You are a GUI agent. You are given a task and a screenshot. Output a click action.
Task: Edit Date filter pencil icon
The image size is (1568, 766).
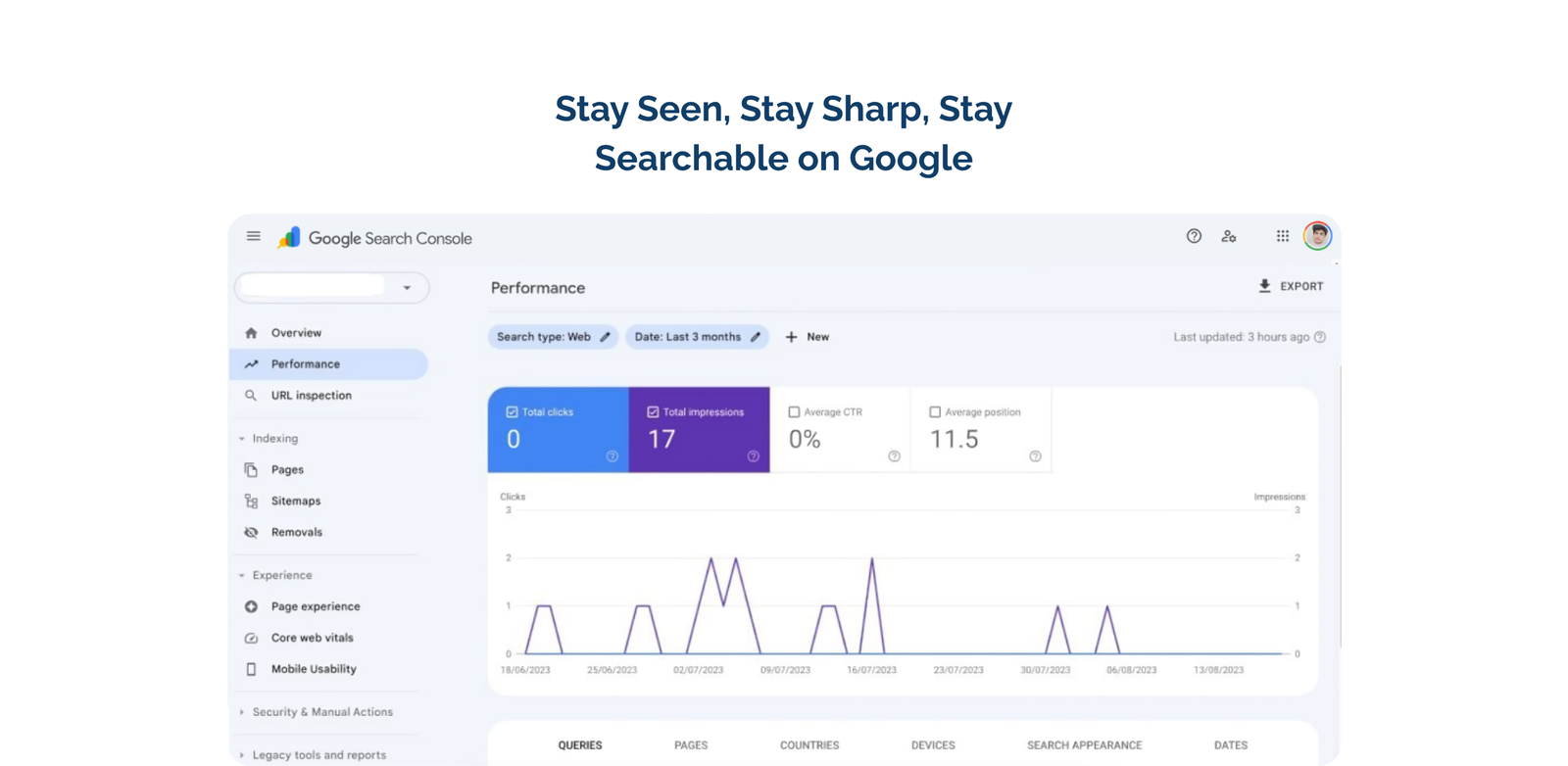pyautogui.click(x=756, y=337)
